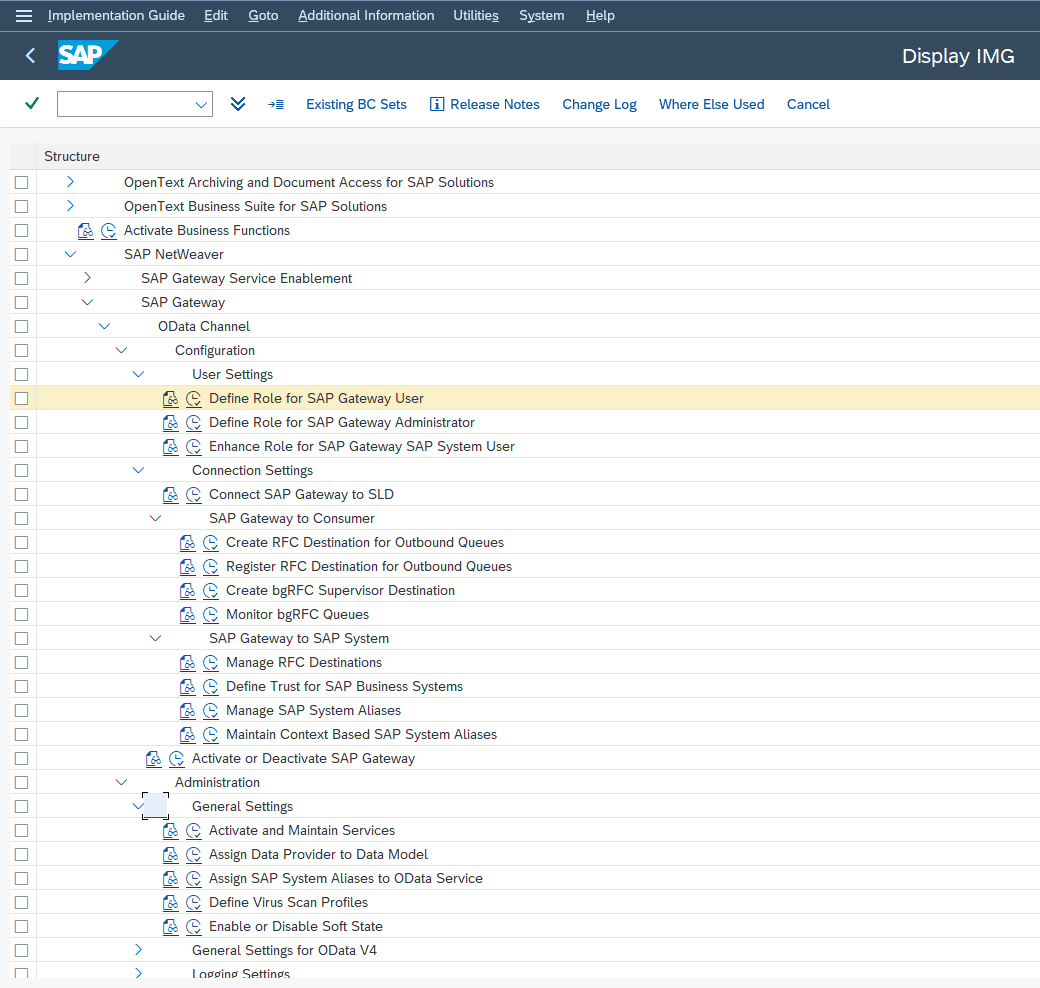This screenshot has height=988, width=1040.
Task: Click the double-chevron expand all icon
Action: tap(238, 103)
